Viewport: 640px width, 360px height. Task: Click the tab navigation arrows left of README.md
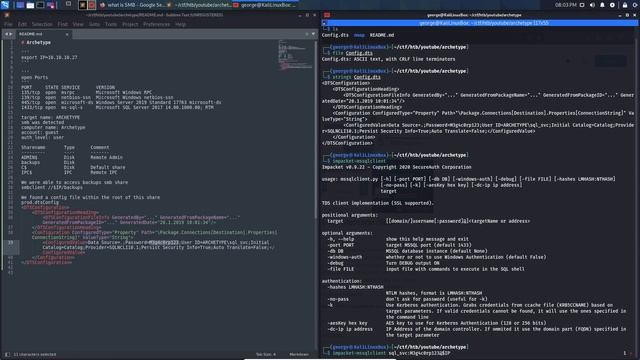[x=8, y=34]
